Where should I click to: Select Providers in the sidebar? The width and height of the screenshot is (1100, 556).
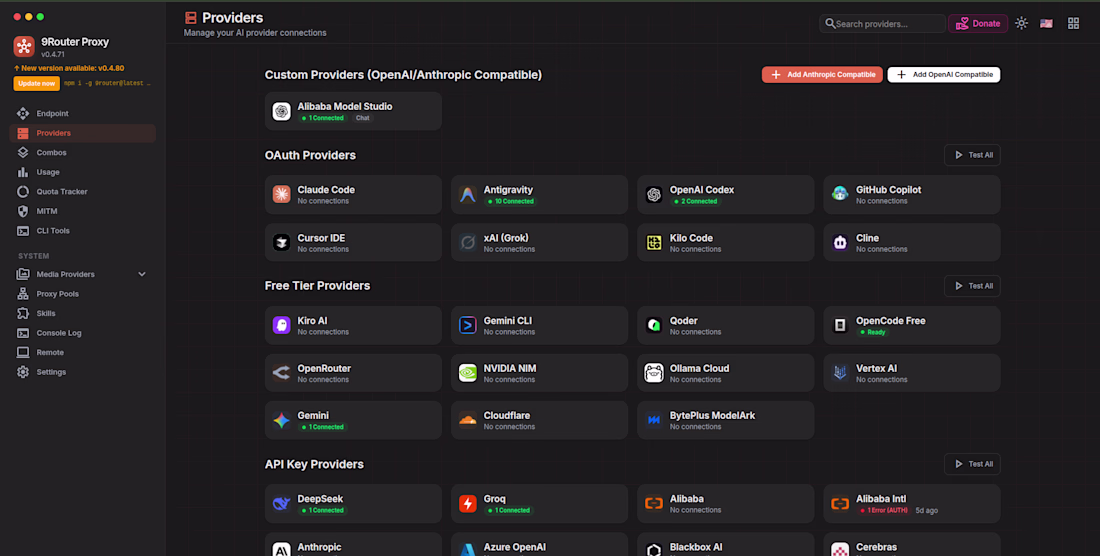coord(83,133)
